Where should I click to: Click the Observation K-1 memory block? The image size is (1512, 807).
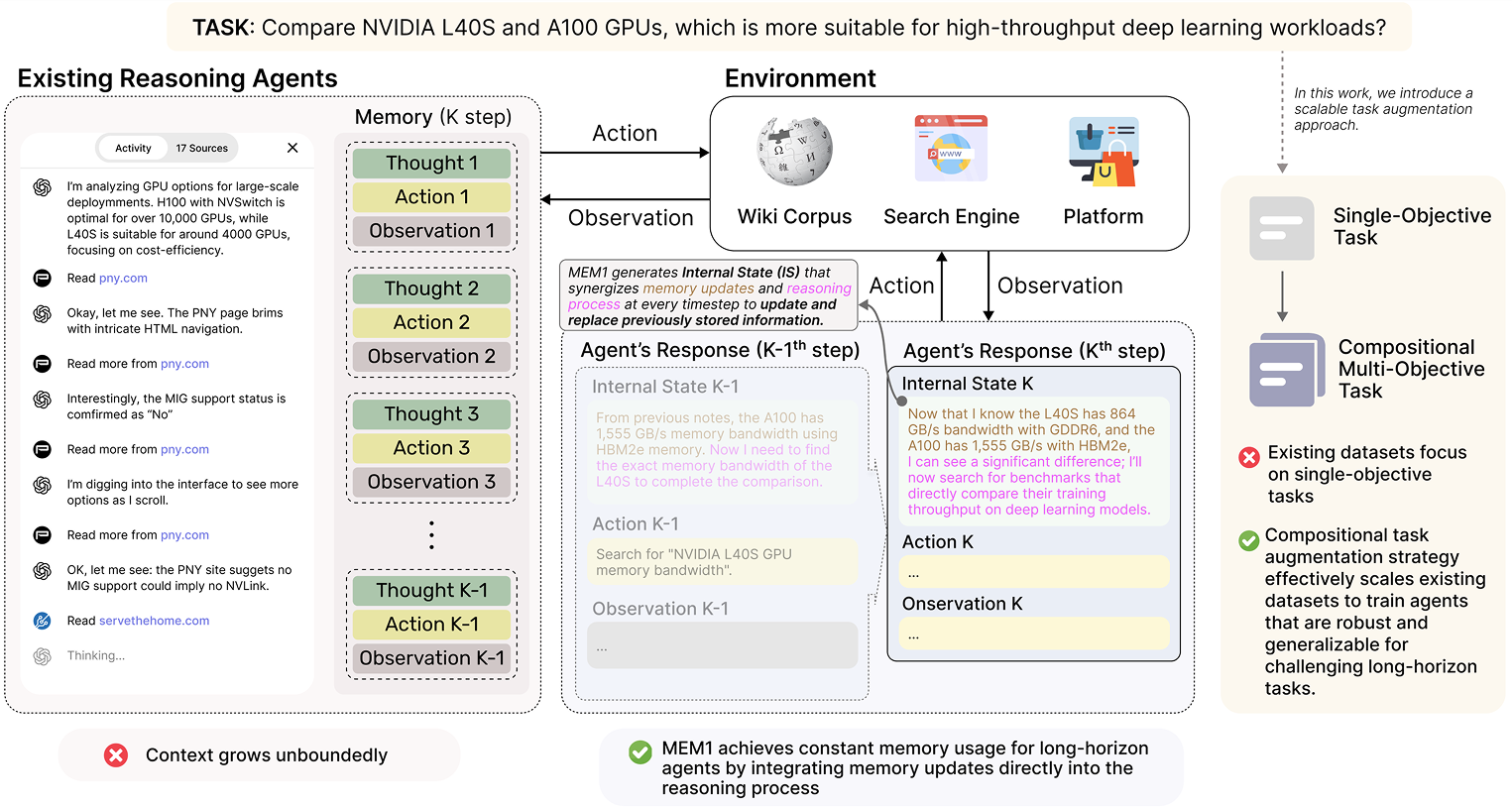[x=431, y=658]
